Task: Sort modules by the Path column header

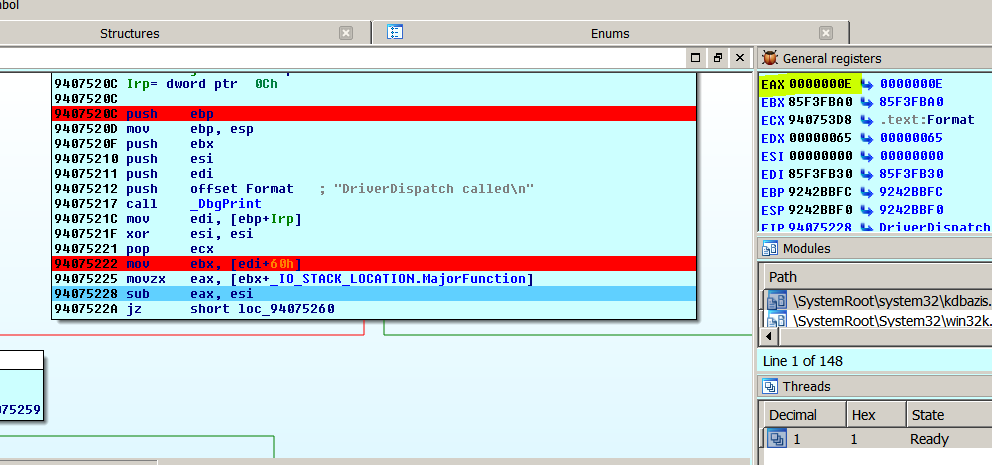Action: coord(786,275)
